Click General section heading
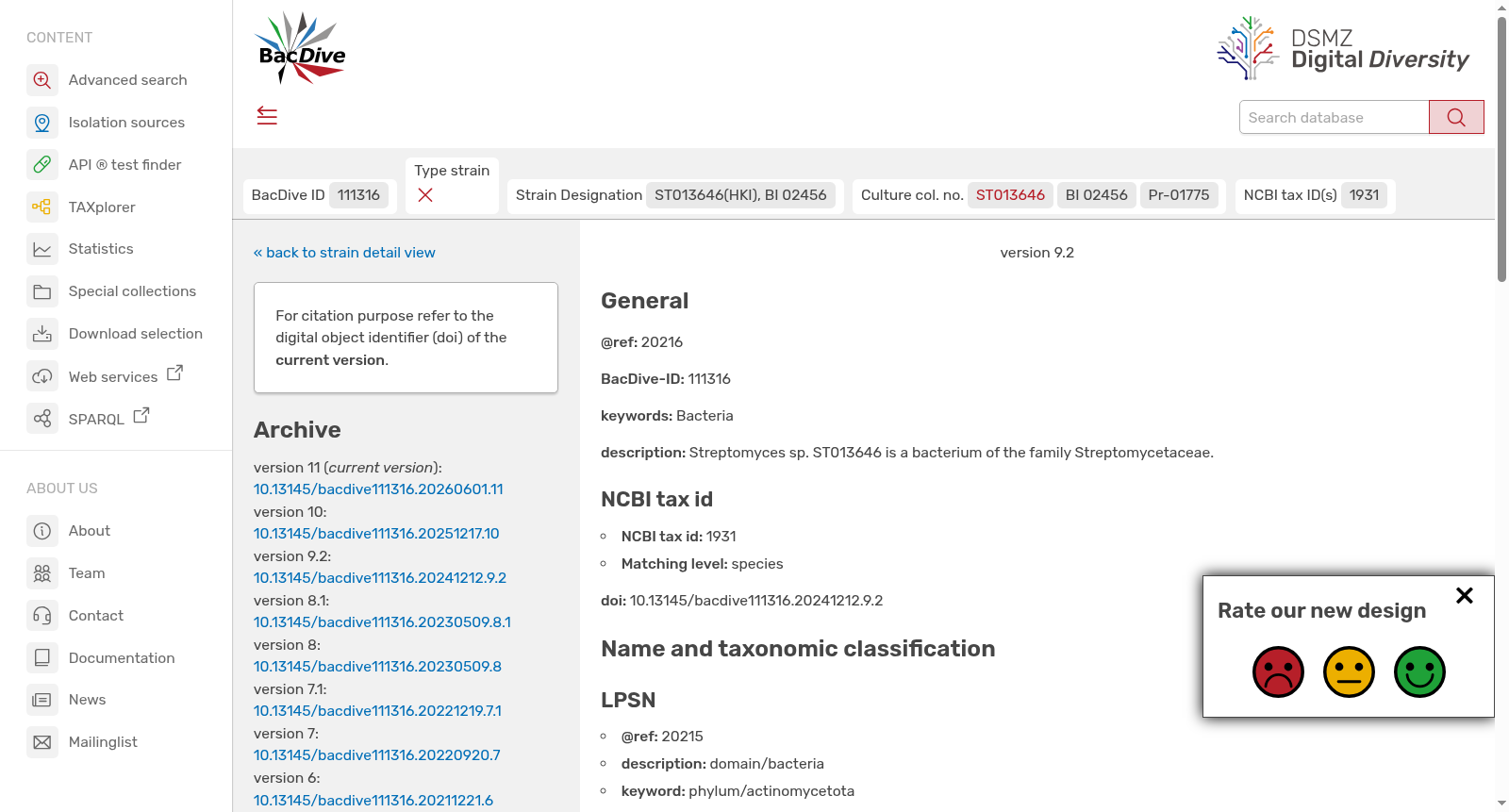1509x812 pixels. [644, 301]
